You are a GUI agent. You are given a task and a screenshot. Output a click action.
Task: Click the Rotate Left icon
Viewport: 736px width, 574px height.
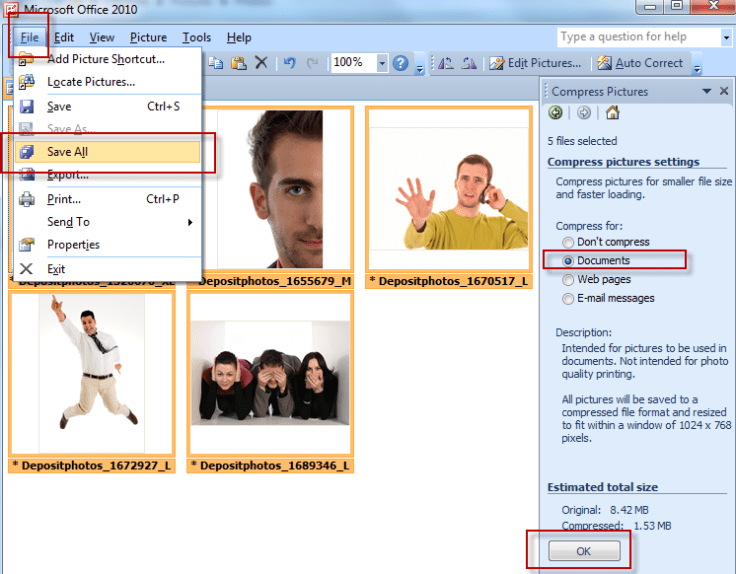(x=446, y=63)
